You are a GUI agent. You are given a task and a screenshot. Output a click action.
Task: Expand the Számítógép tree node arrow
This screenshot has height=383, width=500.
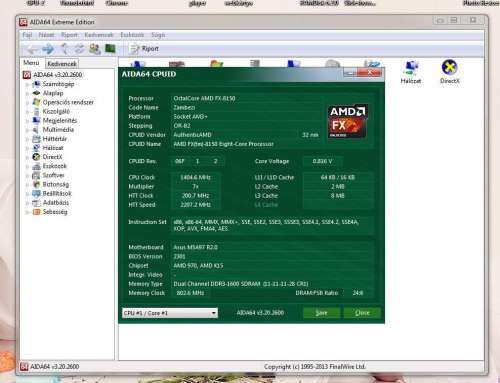(27, 84)
